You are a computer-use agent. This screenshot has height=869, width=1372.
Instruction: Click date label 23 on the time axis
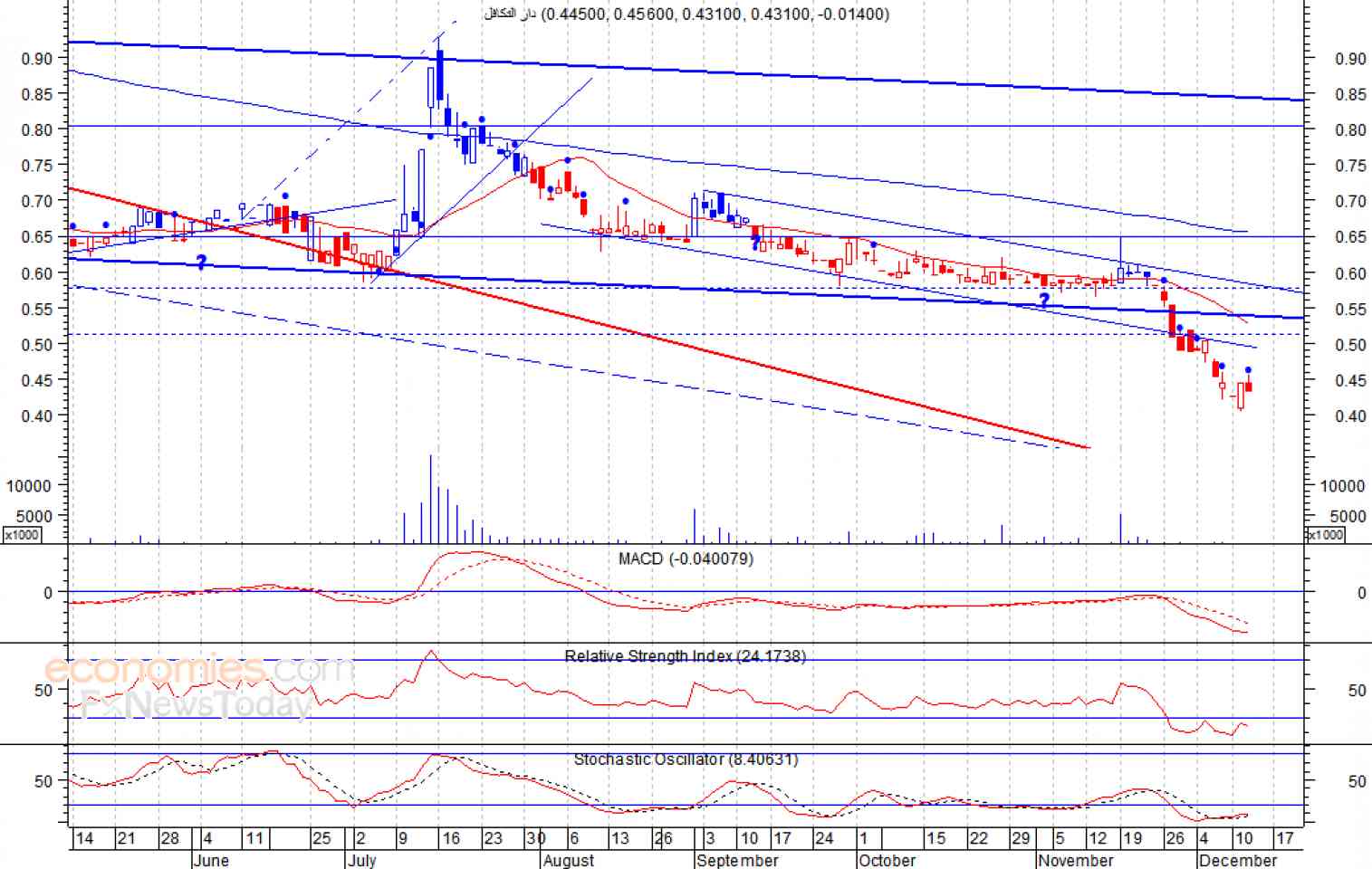(x=494, y=838)
